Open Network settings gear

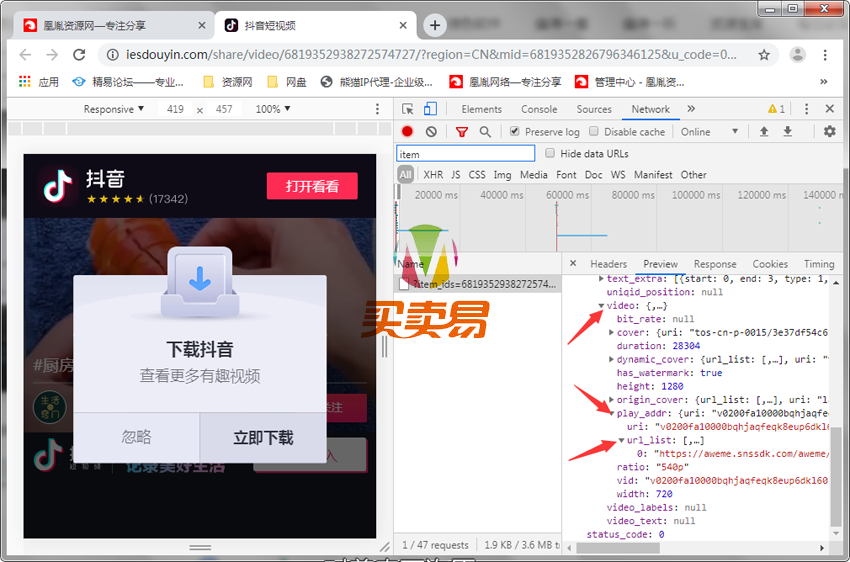click(x=829, y=131)
